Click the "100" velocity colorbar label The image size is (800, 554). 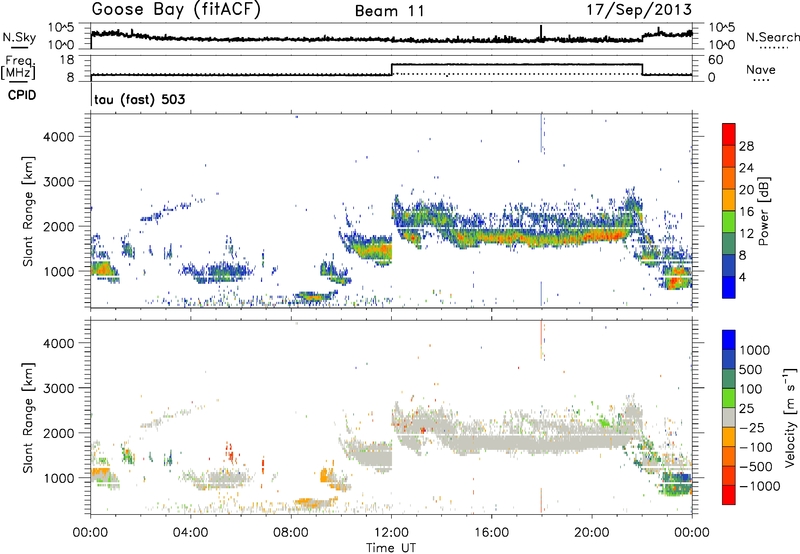pyautogui.click(x=751, y=389)
